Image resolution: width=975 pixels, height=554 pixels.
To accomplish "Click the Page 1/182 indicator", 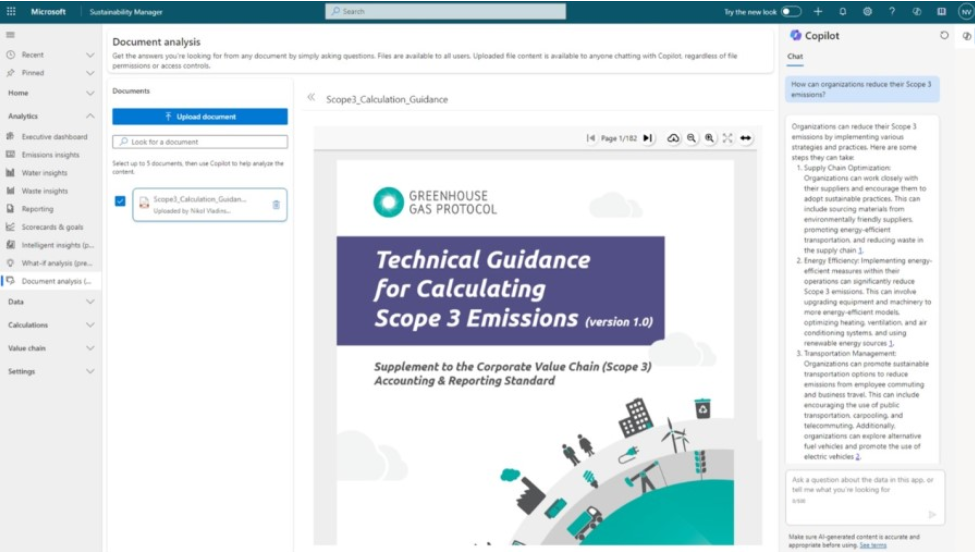I will (x=619, y=138).
